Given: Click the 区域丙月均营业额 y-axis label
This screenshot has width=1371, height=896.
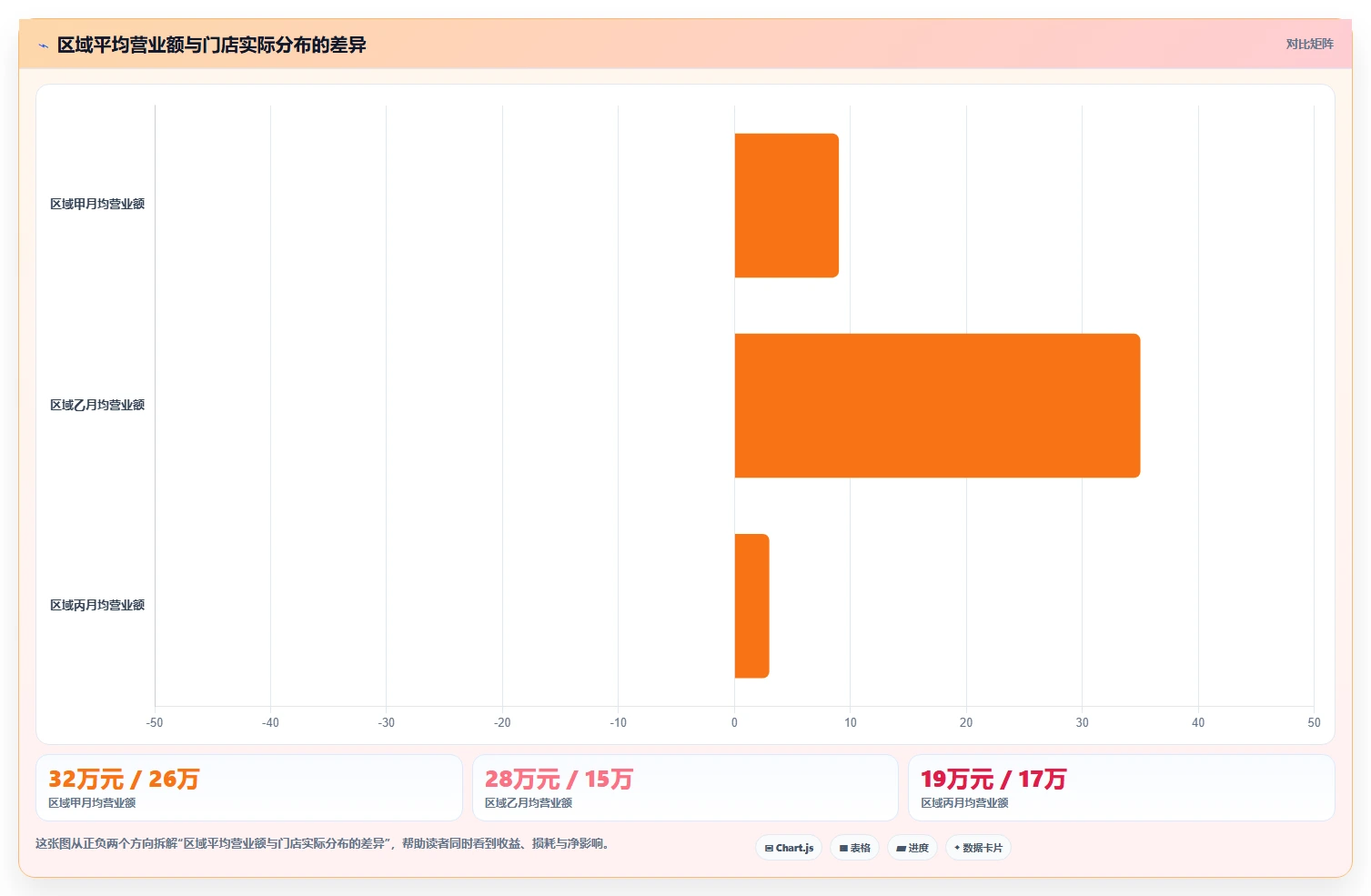Looking at the screenshot, I should [97, 605].
